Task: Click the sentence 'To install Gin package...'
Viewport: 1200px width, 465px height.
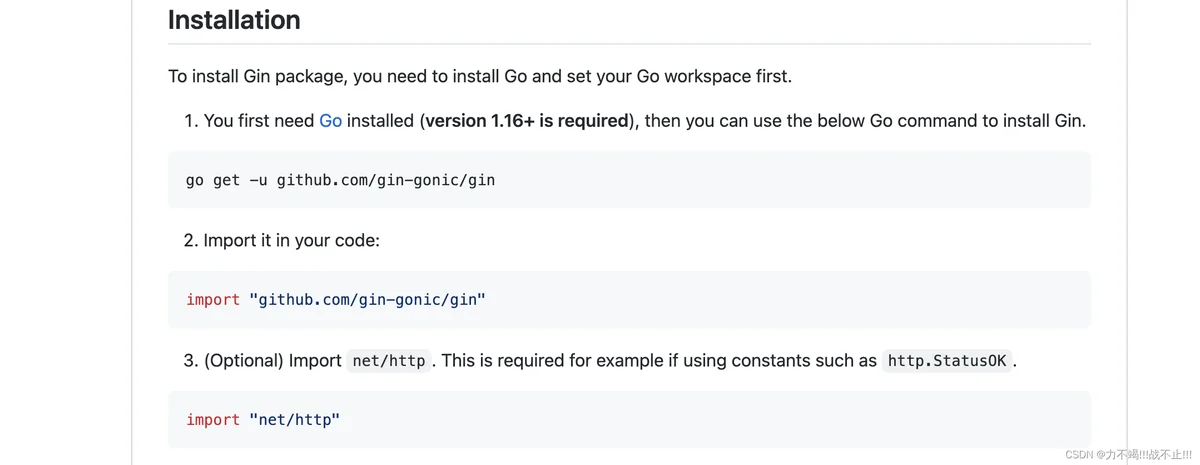Action: 480,77
